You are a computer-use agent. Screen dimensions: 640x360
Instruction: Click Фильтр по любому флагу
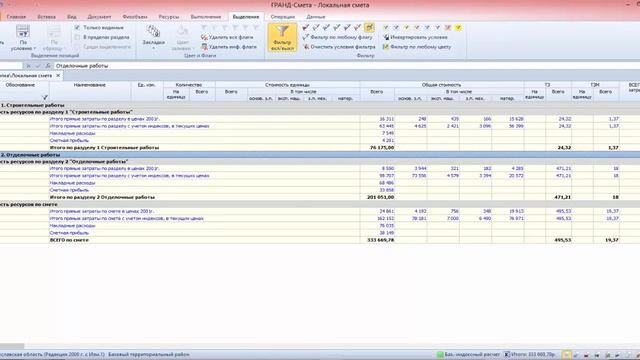click(338, 37)
